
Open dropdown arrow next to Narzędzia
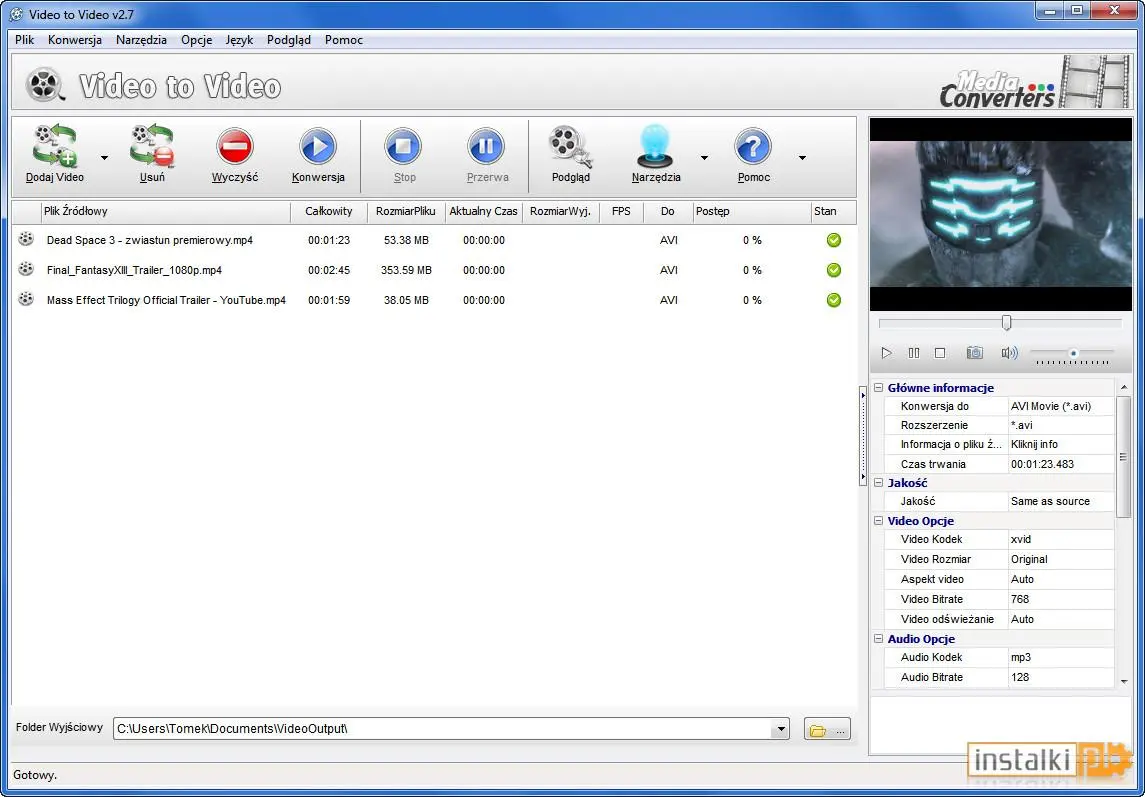coord(704,157)
